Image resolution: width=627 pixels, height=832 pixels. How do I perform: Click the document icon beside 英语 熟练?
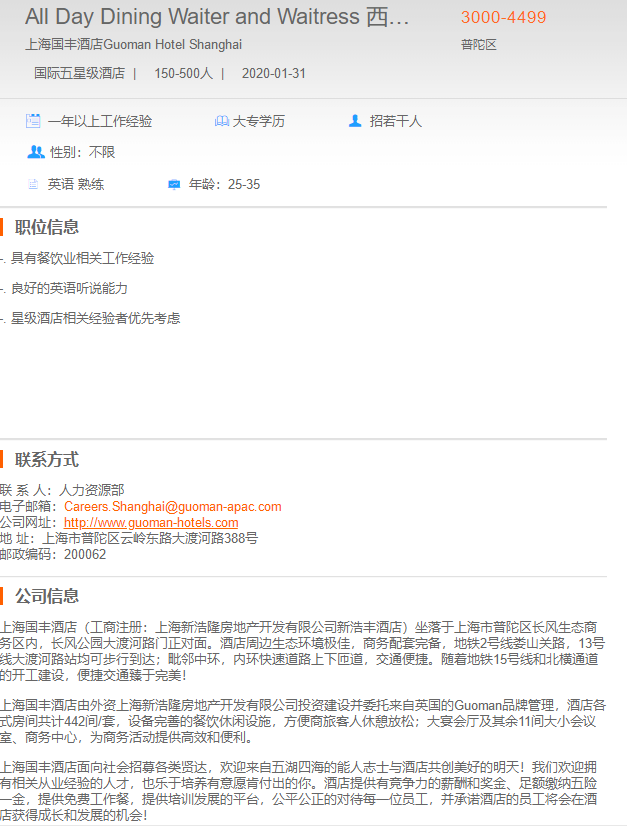[34, 184]
